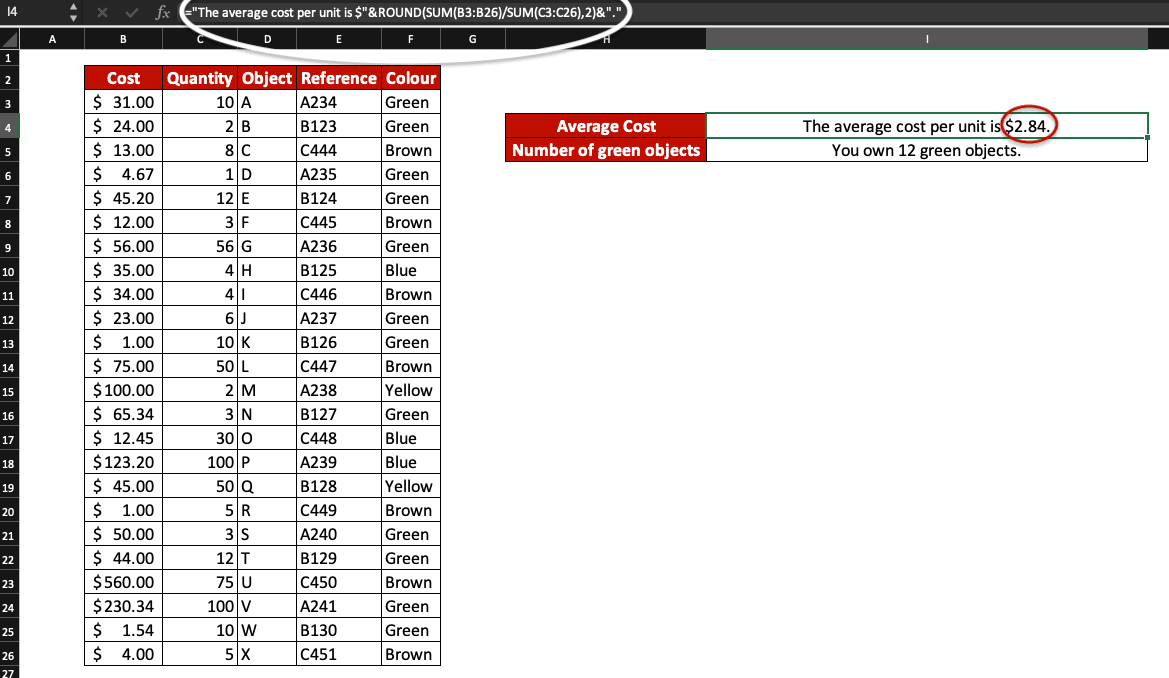Screen dimensions: 1169x678
Task: Click the Insert Function fx icon
Action: pos(163,14)
